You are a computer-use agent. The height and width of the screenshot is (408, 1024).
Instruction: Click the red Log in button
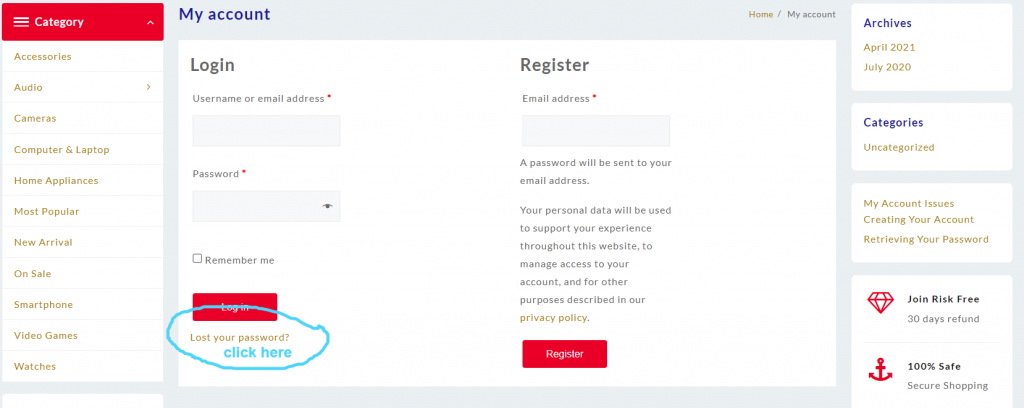coord(235,307)
